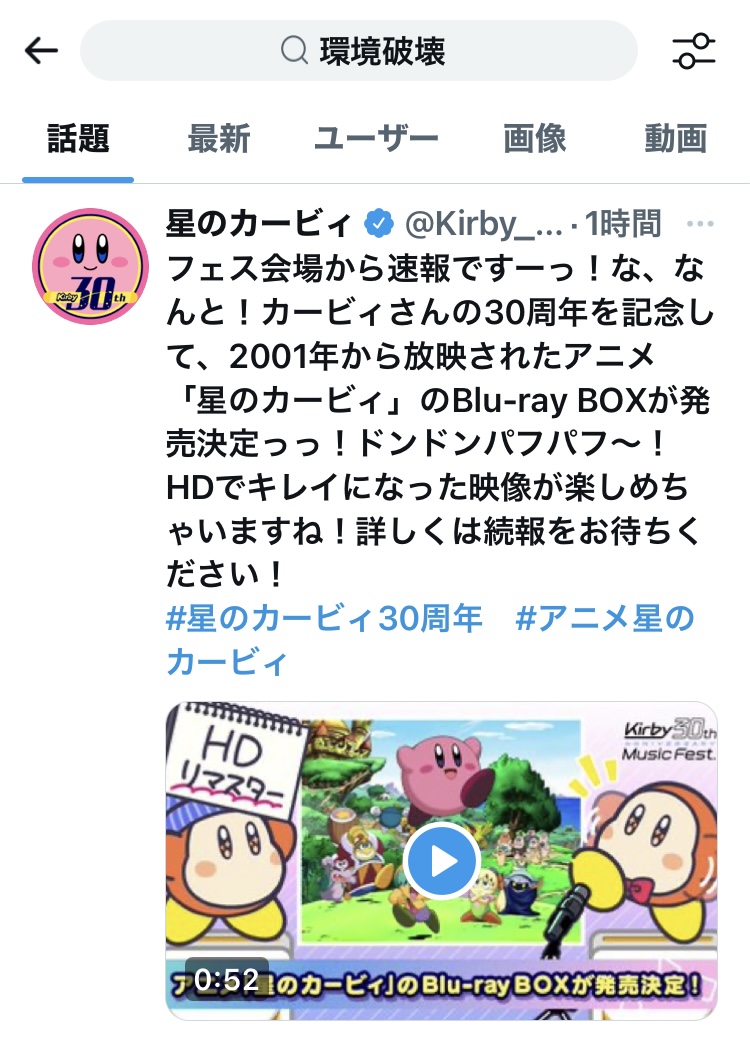This screenshot has height=1041, width=750.
Task: Open the tweet's three-dot more menu
Action: coord(700,224)
